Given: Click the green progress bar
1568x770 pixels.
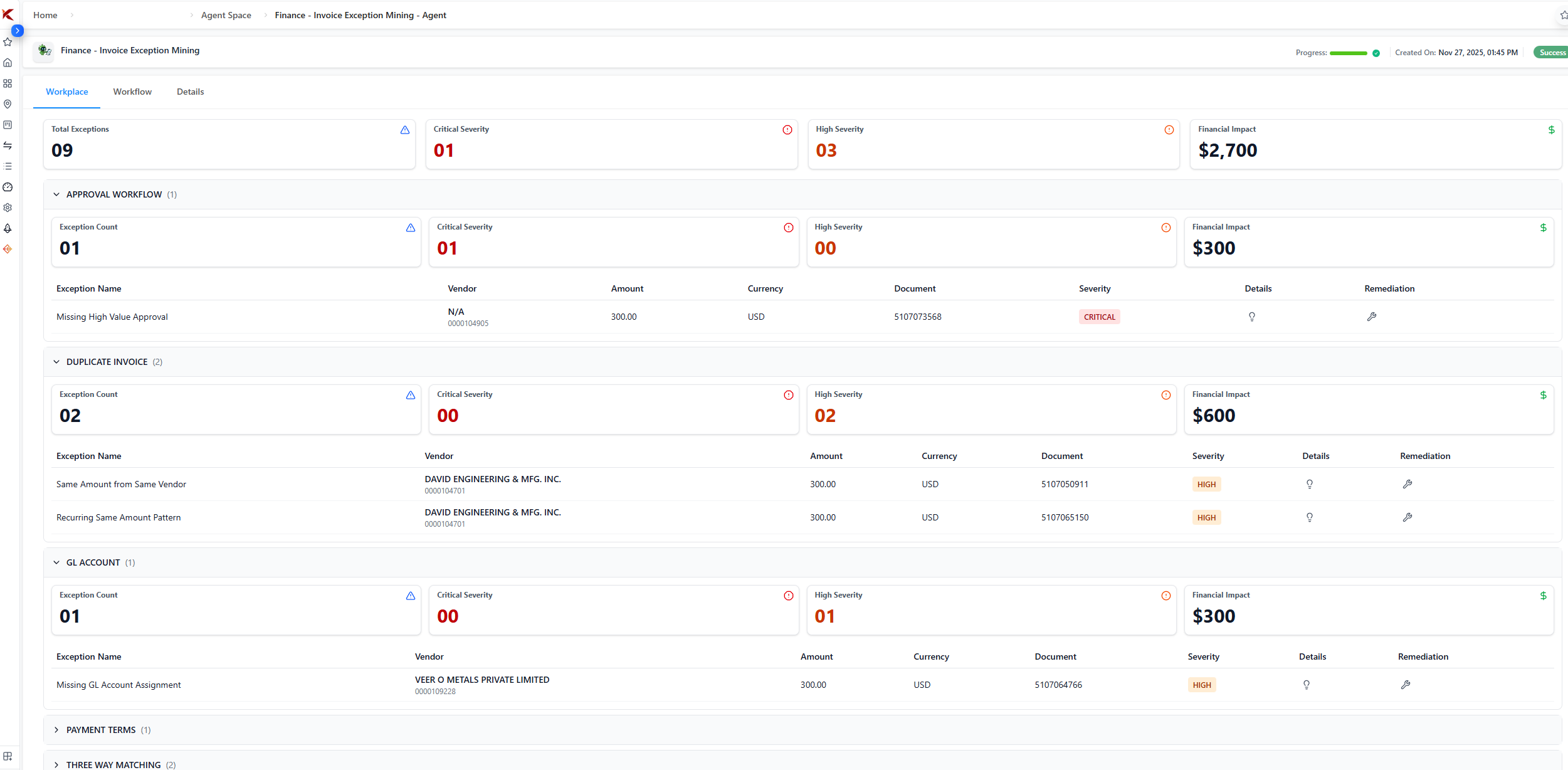Looking at the screenshot, I should [1348, 53].
